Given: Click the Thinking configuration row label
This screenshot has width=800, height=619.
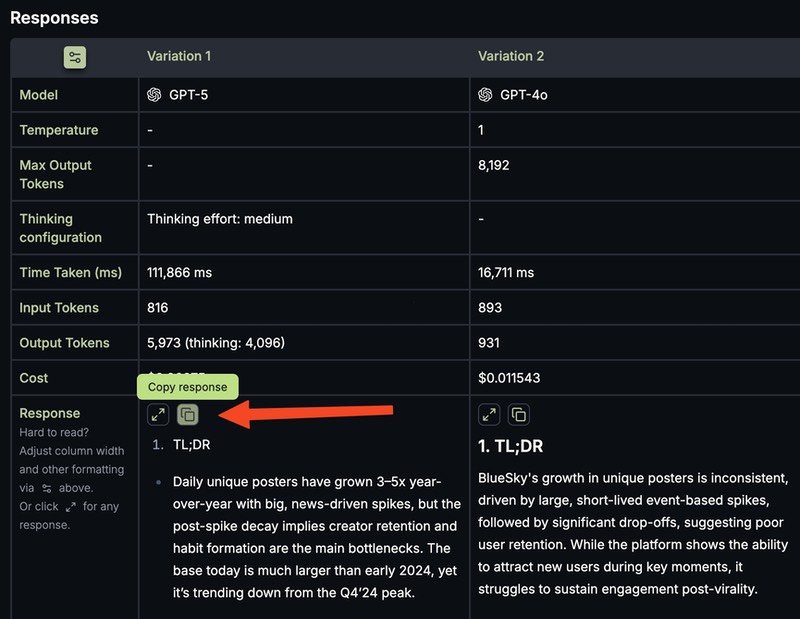Looking at the screenshot, I should (x=61, y=228).
